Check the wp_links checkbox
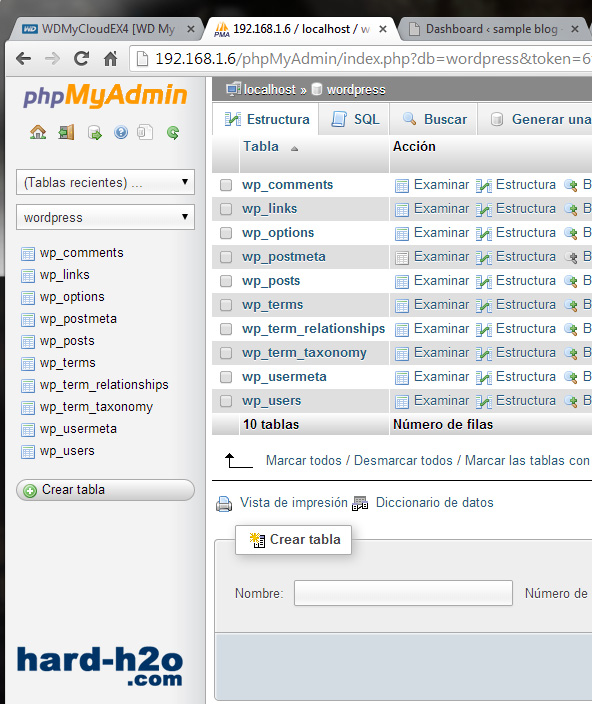 click(226, 209)
